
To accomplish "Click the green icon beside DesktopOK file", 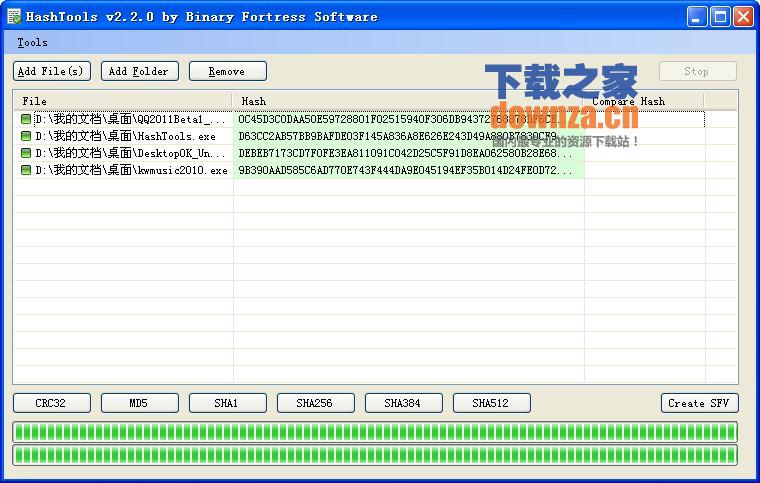I will [26, 153].
